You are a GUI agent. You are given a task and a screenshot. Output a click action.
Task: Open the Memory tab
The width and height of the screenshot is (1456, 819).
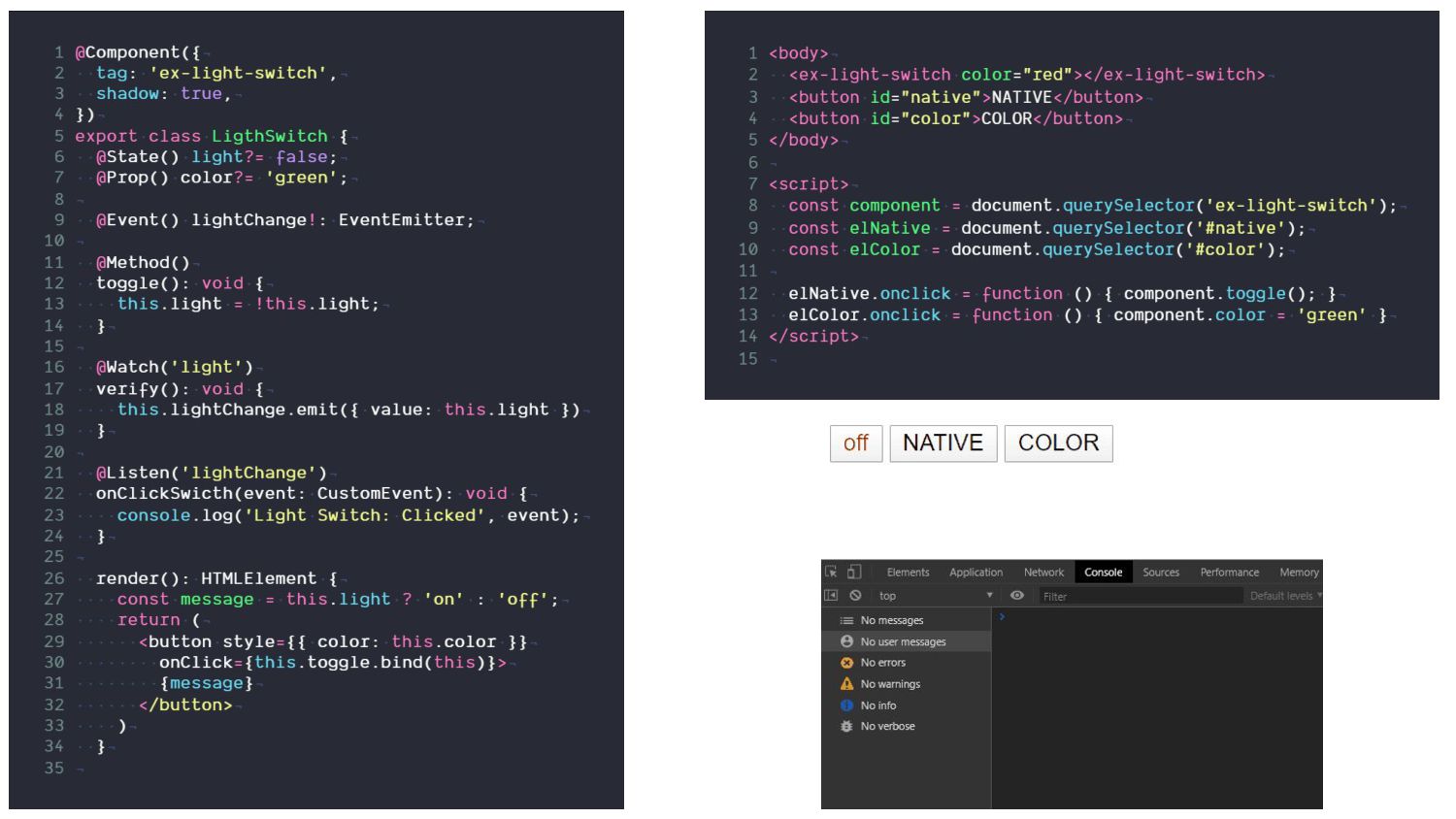coord(1299,573)
